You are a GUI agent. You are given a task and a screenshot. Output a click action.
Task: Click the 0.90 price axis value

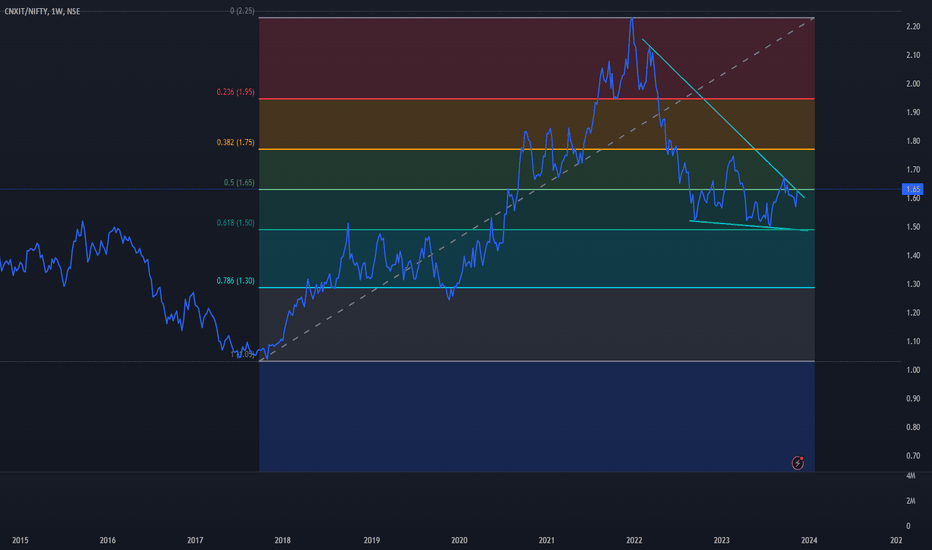click(913, 398)
